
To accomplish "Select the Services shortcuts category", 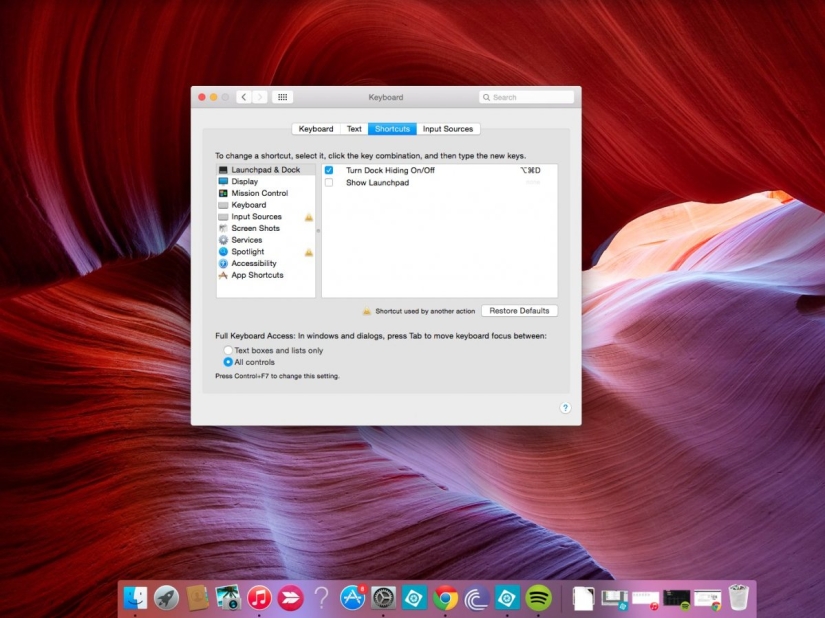I will (249, 239).
